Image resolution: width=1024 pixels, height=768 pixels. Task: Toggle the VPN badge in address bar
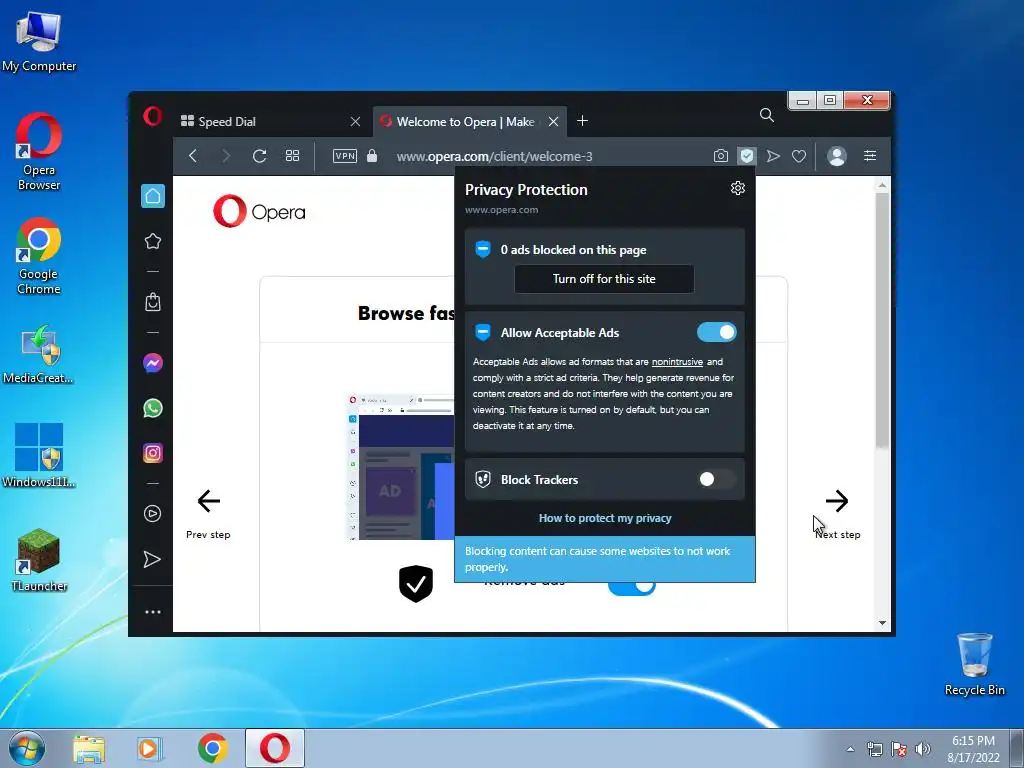pos(345,156)
